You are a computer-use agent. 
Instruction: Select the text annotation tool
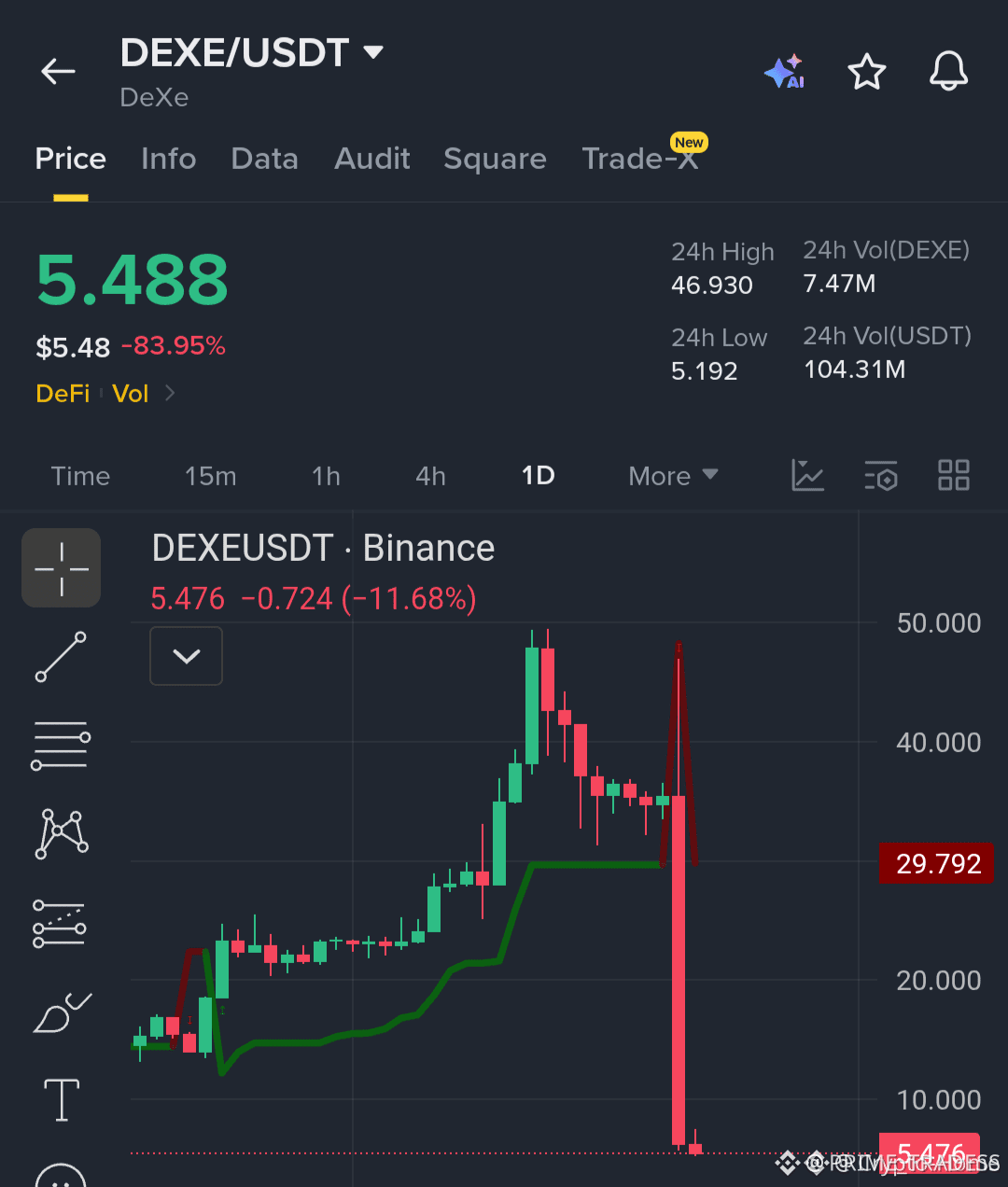coord(62,1099)
